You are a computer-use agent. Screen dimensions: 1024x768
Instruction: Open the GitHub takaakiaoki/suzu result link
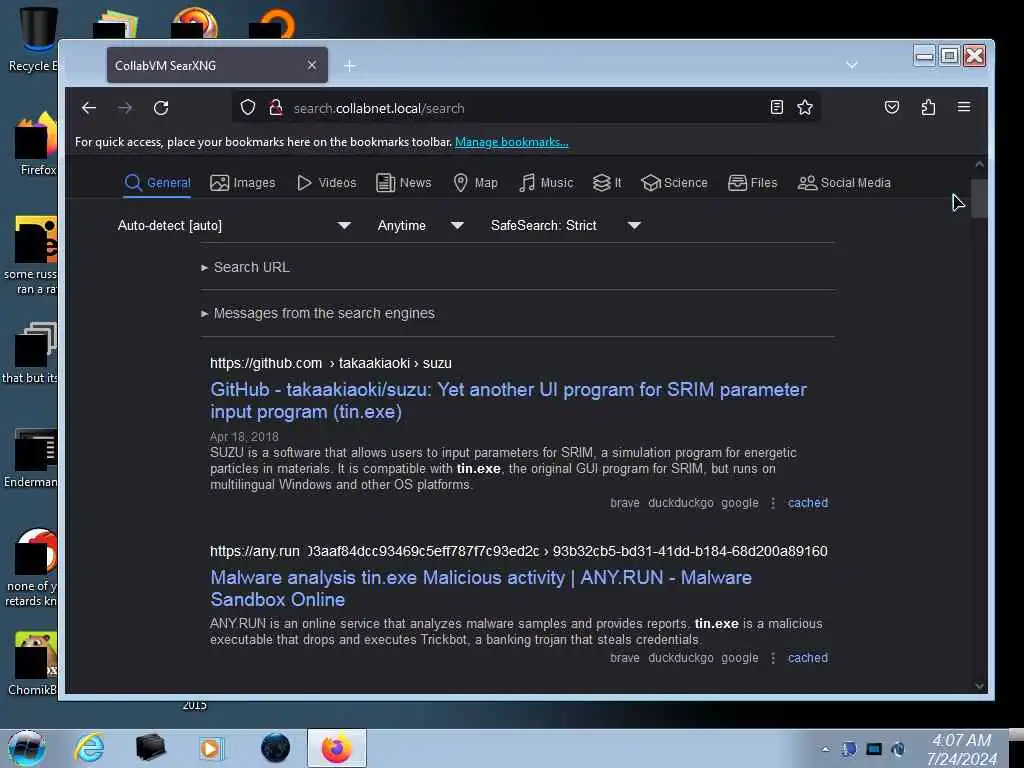(x=508, y=400)
